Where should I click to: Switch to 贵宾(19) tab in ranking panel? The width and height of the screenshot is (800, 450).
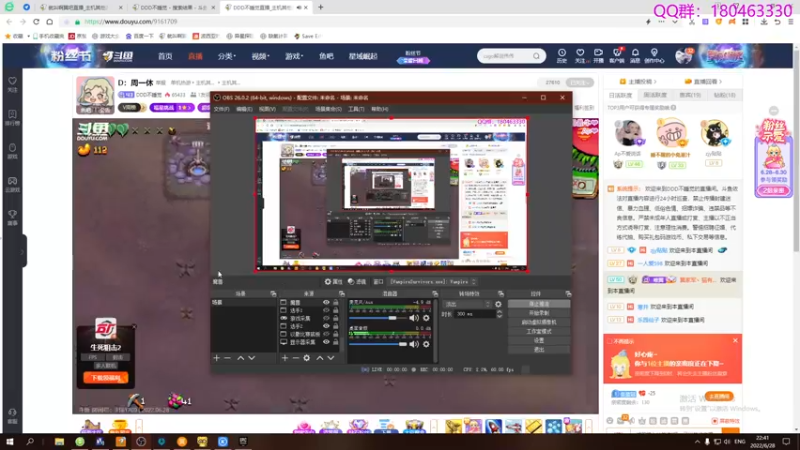coord(690,95)
